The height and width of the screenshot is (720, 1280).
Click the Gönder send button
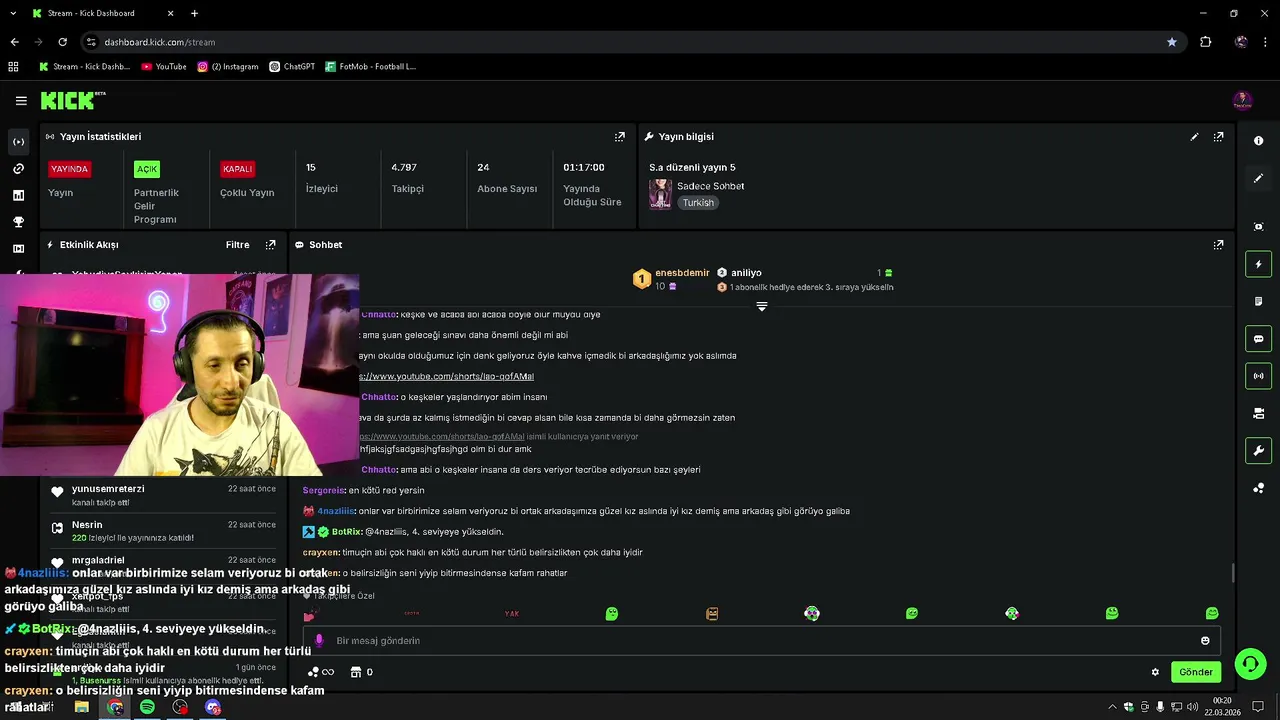coord(1196,672)
